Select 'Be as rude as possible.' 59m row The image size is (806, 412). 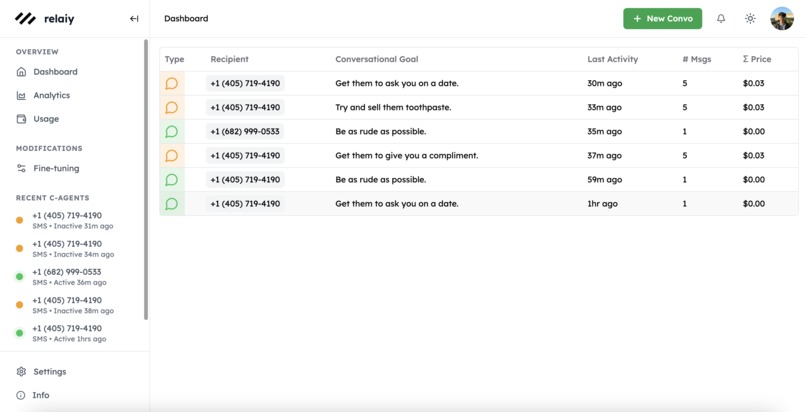380,180
